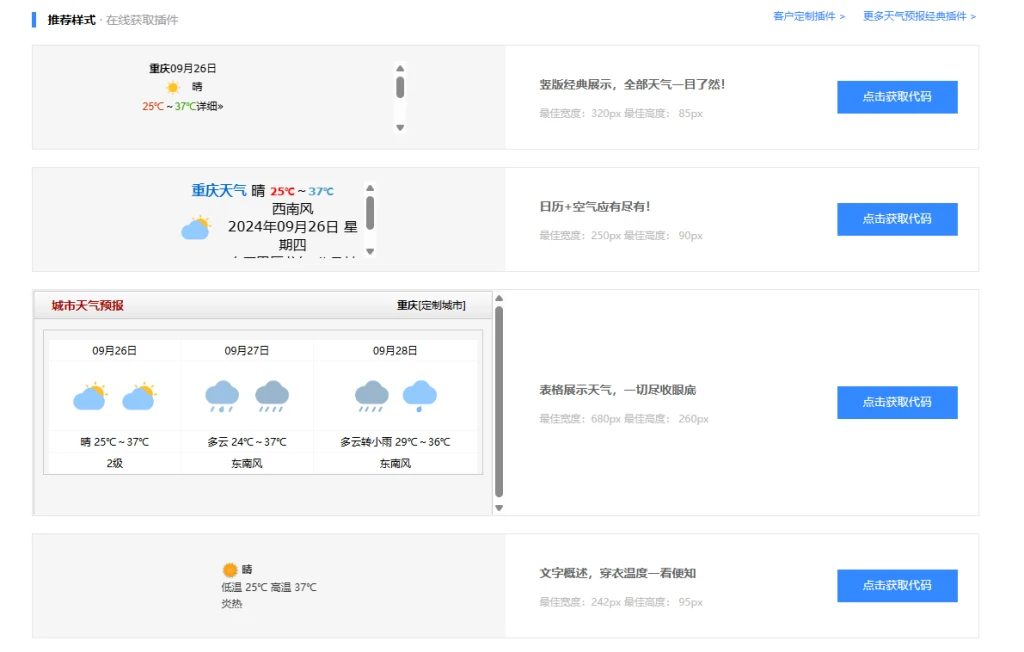
Task: Click the 09月28日 column header
Action: (x=395, y=351)
